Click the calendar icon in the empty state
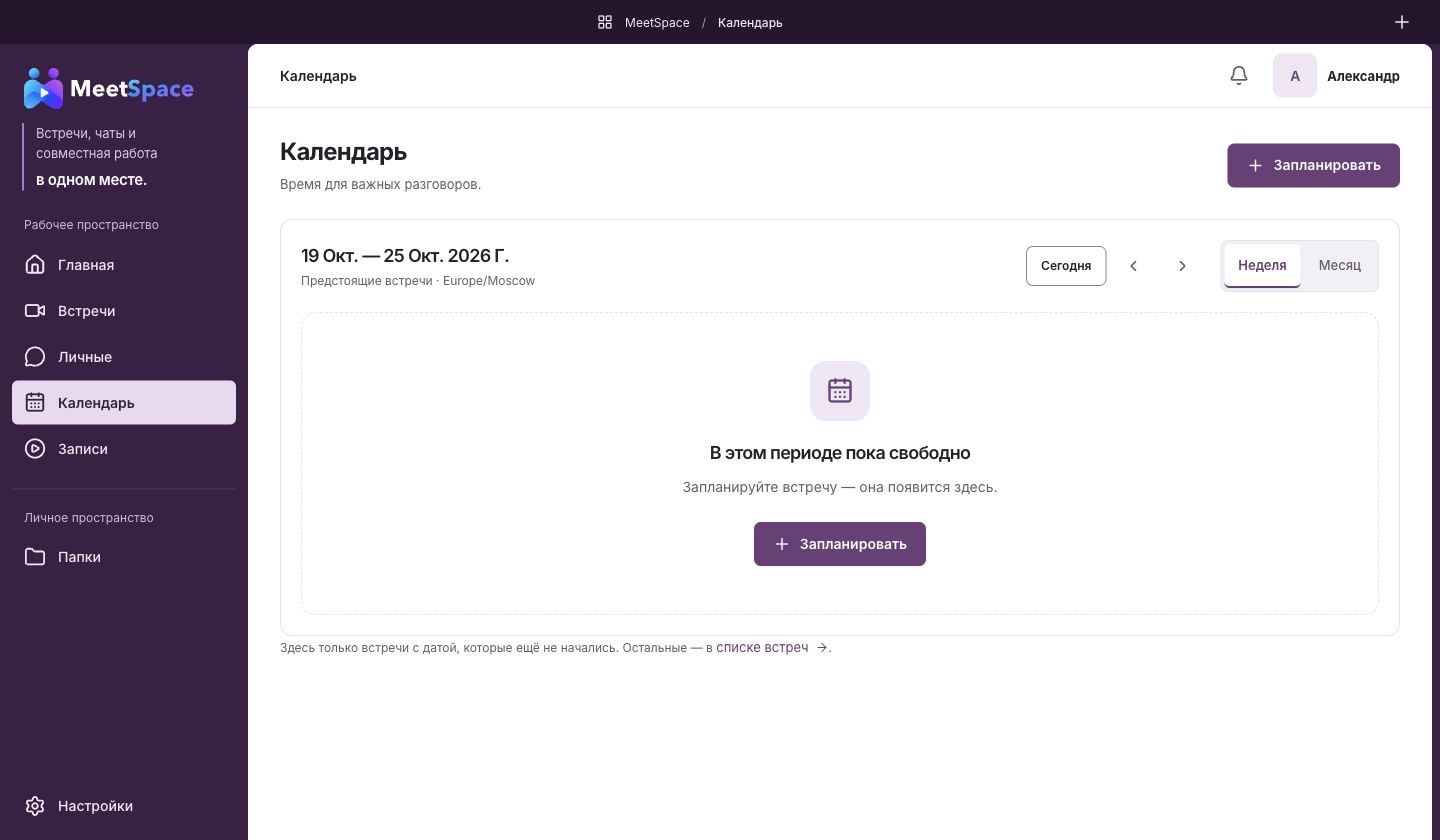The width and height of the screenshot is (1440, 840). (x=840, y=391)
